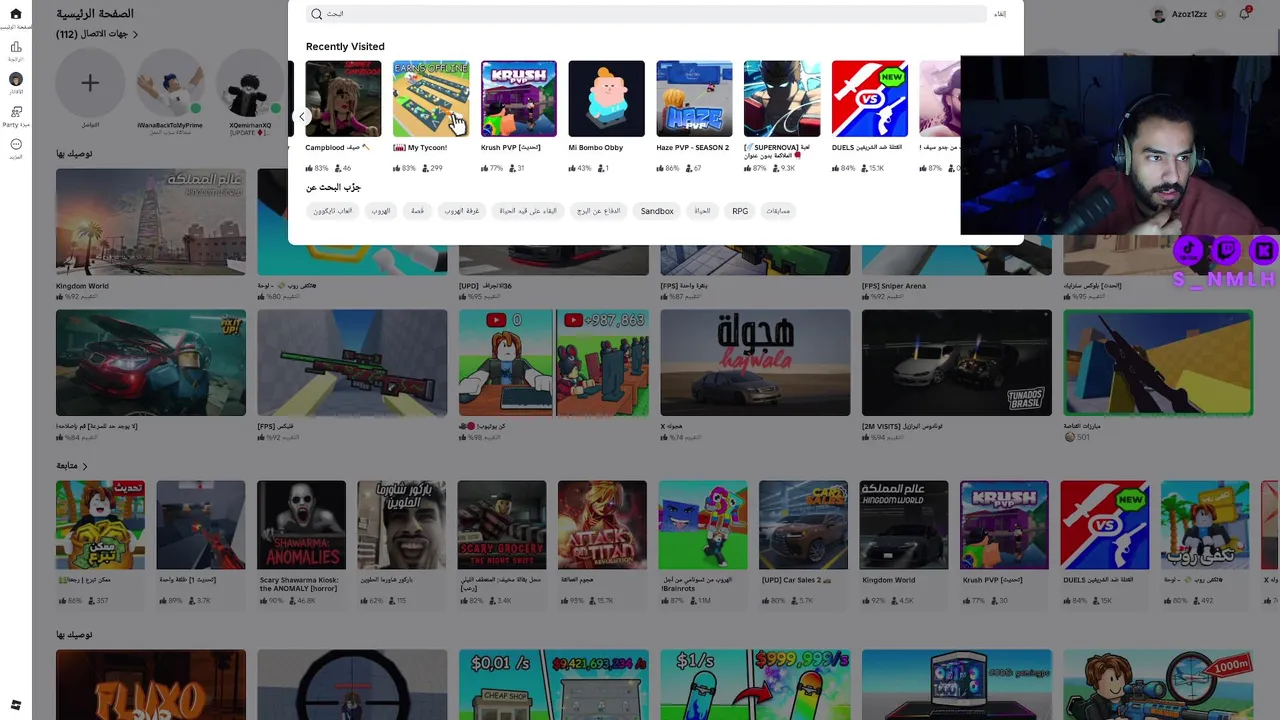The width and height of the screenshot is (1280, 720).
Task: Open the green-bordered sniper card
Action: coord(1158,362)
